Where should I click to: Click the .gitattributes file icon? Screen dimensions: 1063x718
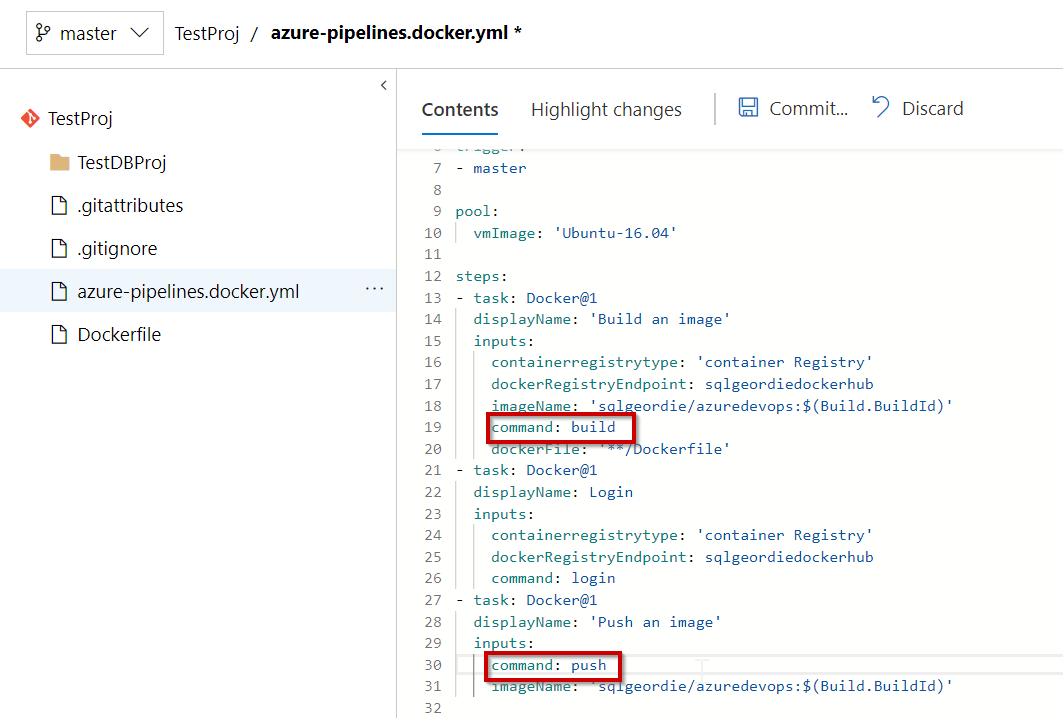(60, 206)
